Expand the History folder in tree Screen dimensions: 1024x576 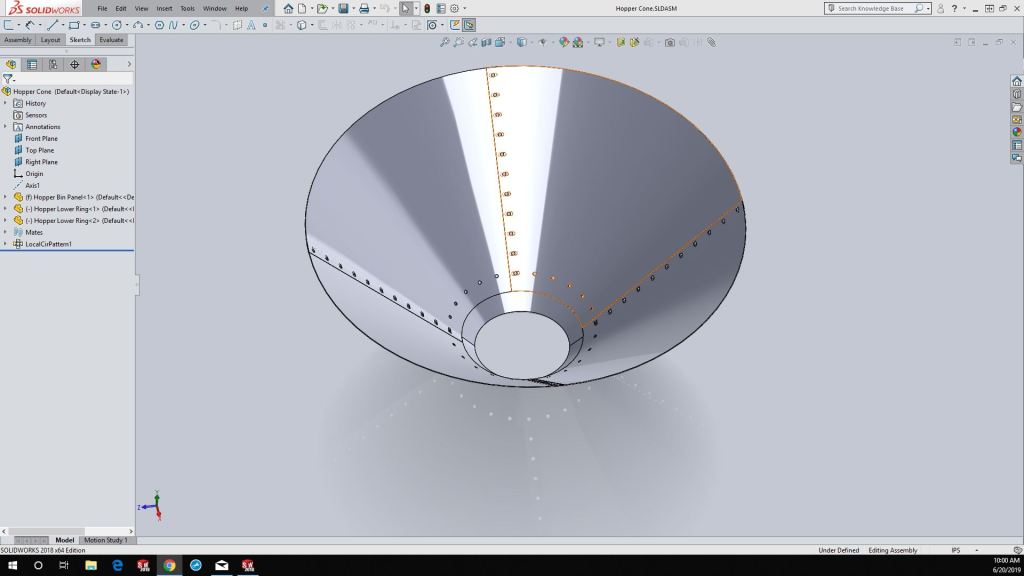click(x=6, y=103)
